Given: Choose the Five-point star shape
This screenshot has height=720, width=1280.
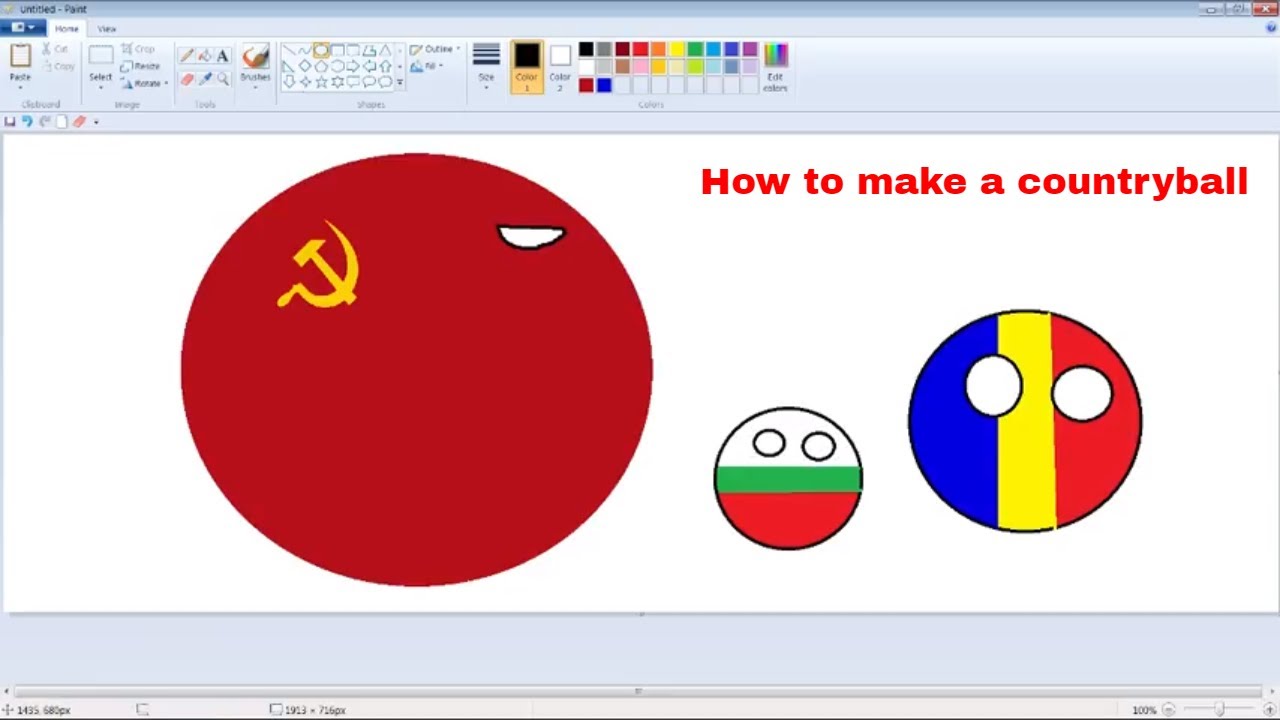Looking at the screenshot, I should tap(321, 82).
